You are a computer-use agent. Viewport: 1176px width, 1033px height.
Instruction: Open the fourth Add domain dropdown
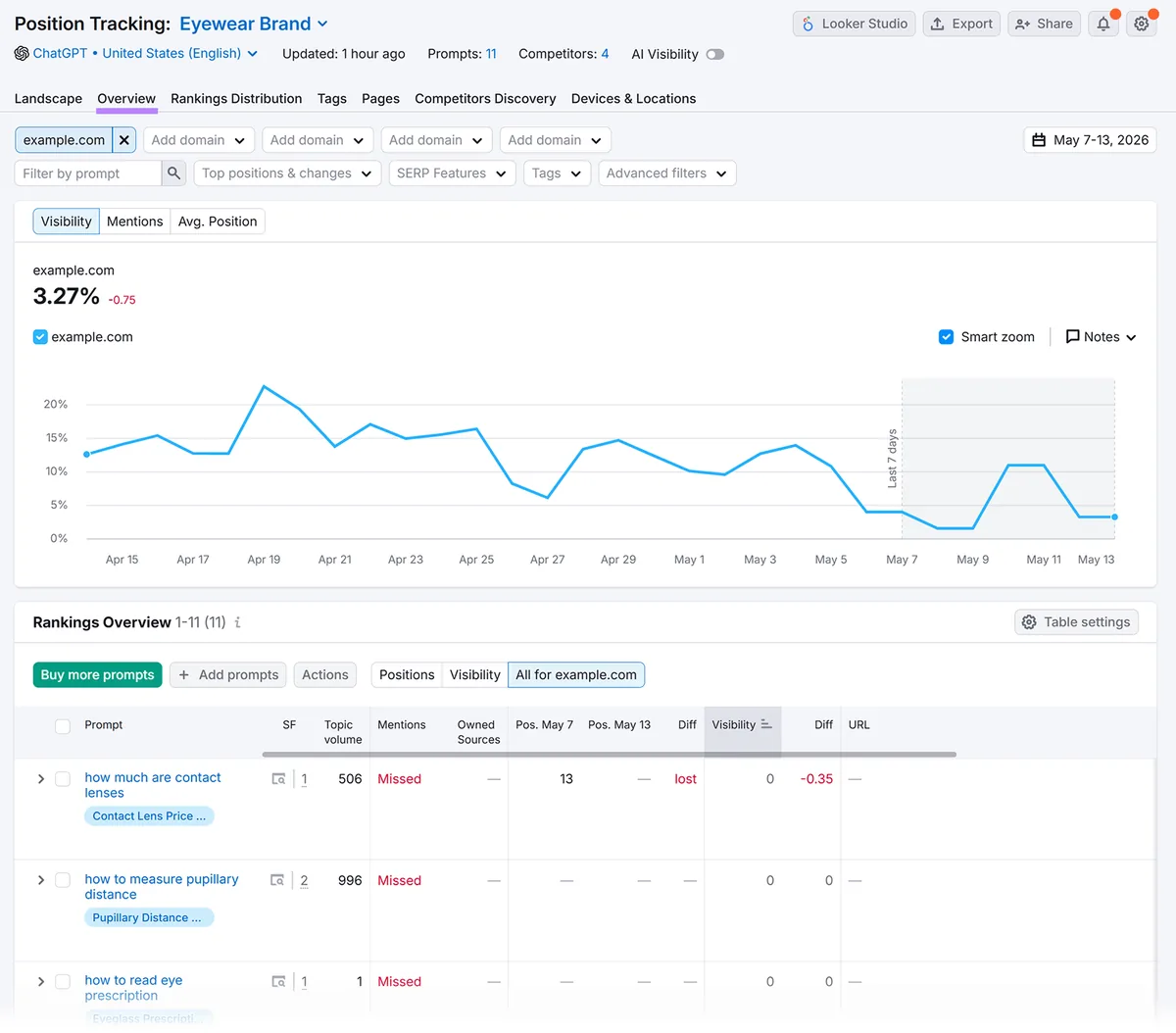pyautogui.click(x=556, y=140)
